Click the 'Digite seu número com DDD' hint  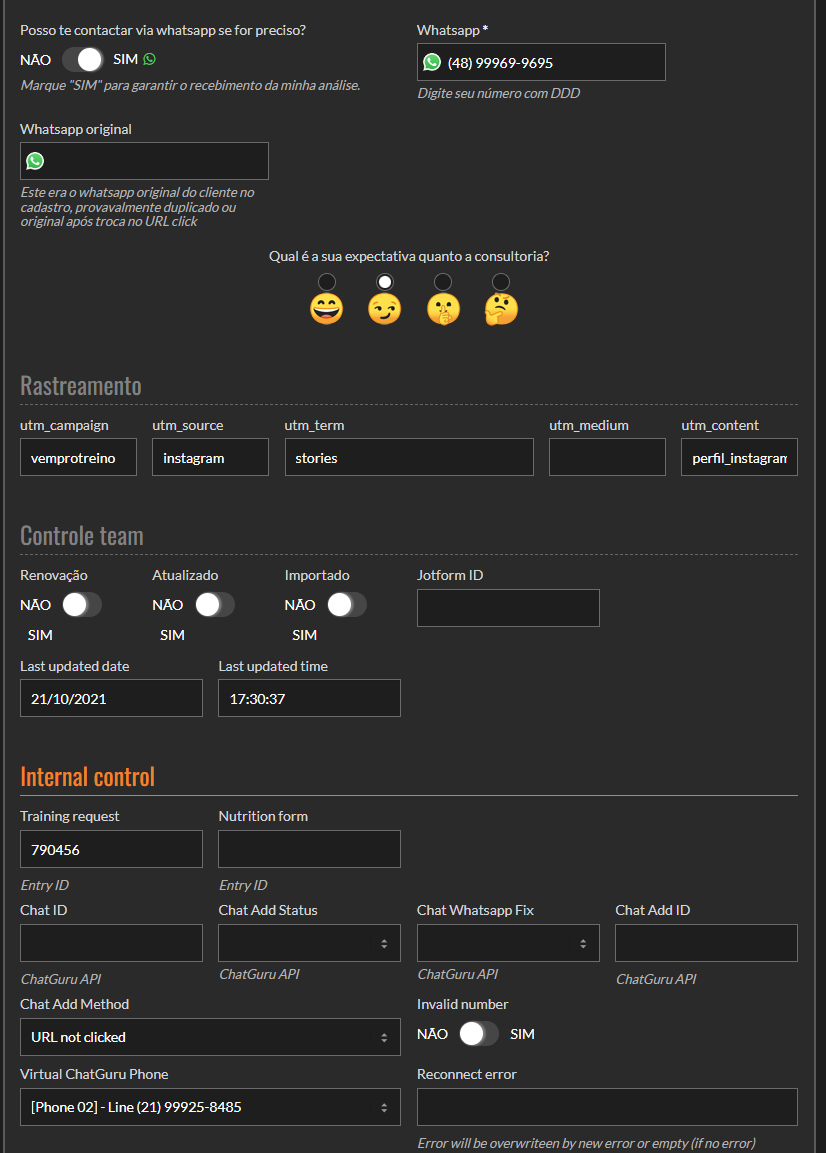pyautogui.click(x=499, y=93)
